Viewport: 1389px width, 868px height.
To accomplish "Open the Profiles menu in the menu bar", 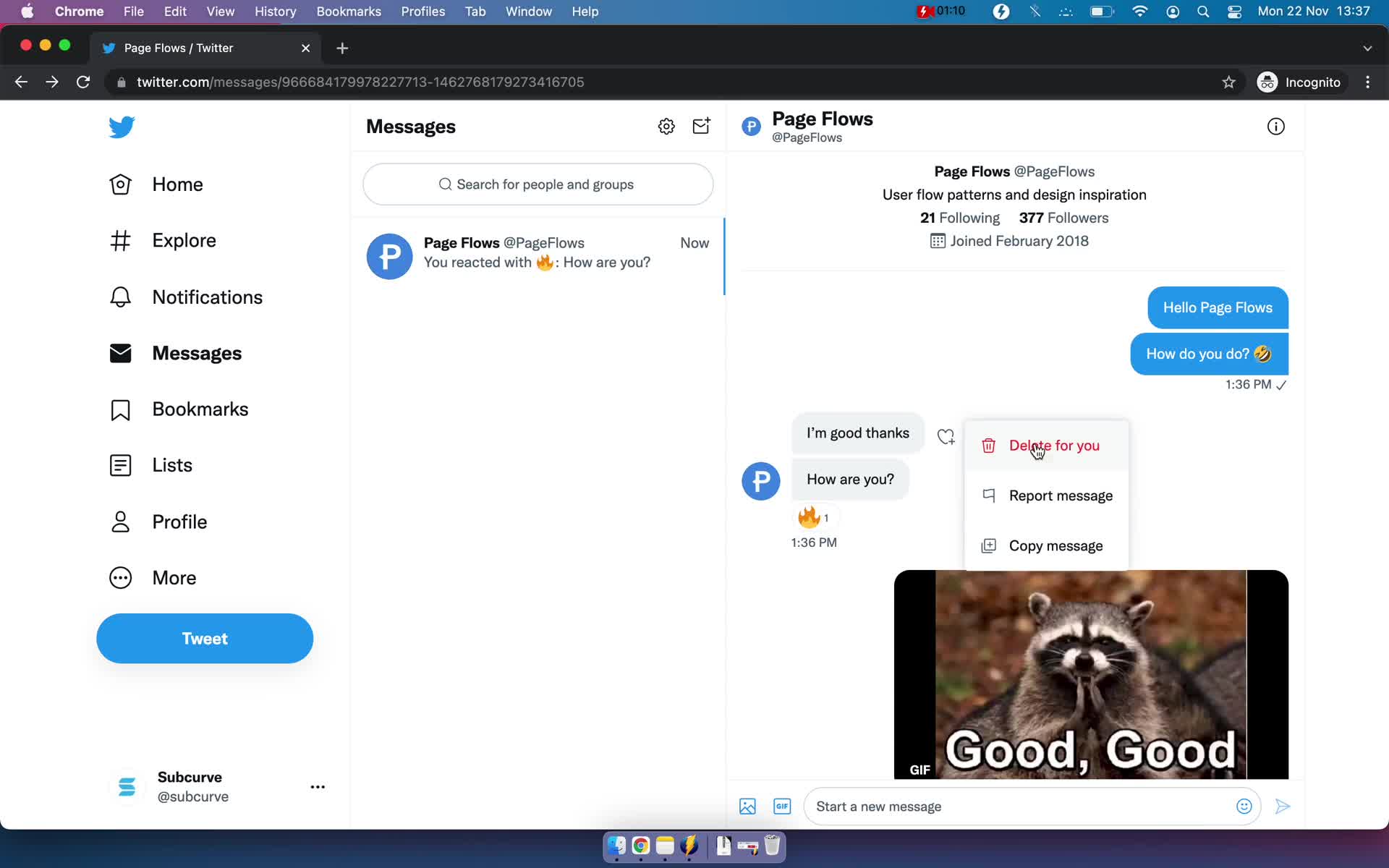I will tap(423, 12).
